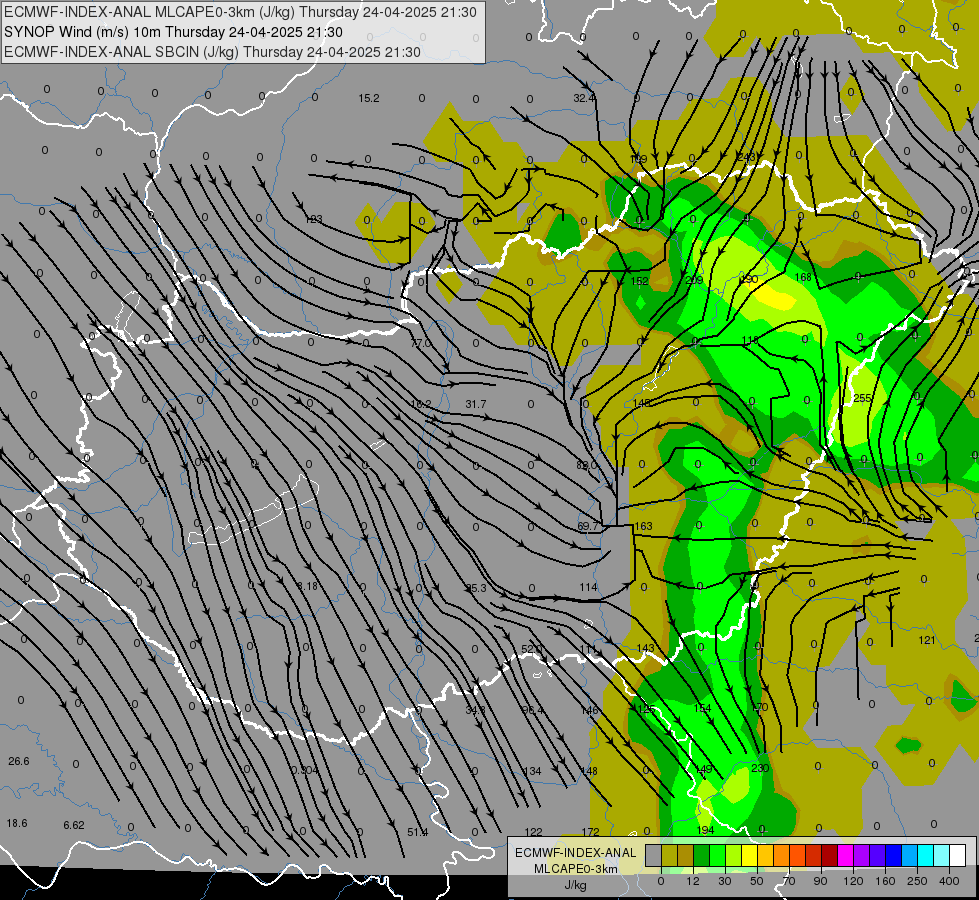Click the SYNOP Wind 10m title line

tap(173, 32)
